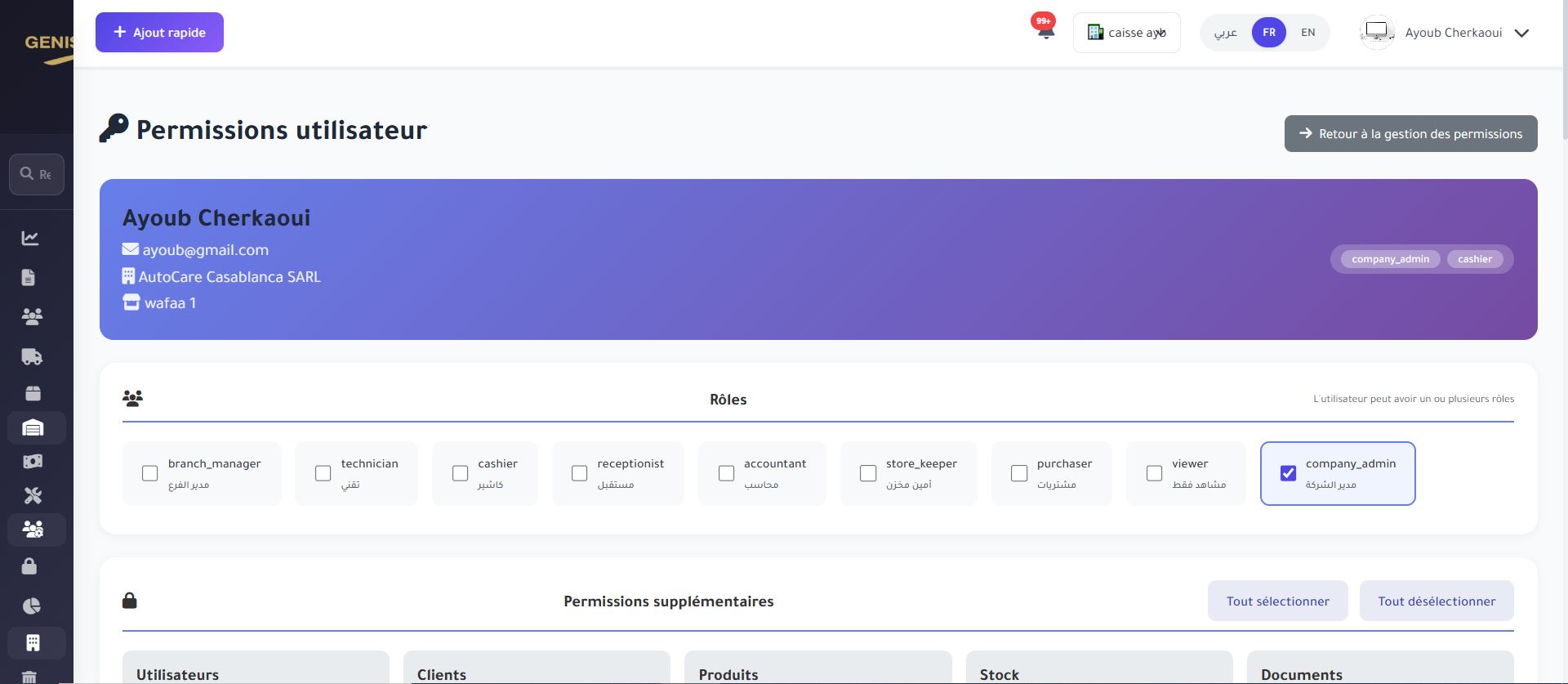The width and height of the screenshot is (1568, 684).
Task: Click the ayoub@gmail.com email text
Action: point(205,250)
